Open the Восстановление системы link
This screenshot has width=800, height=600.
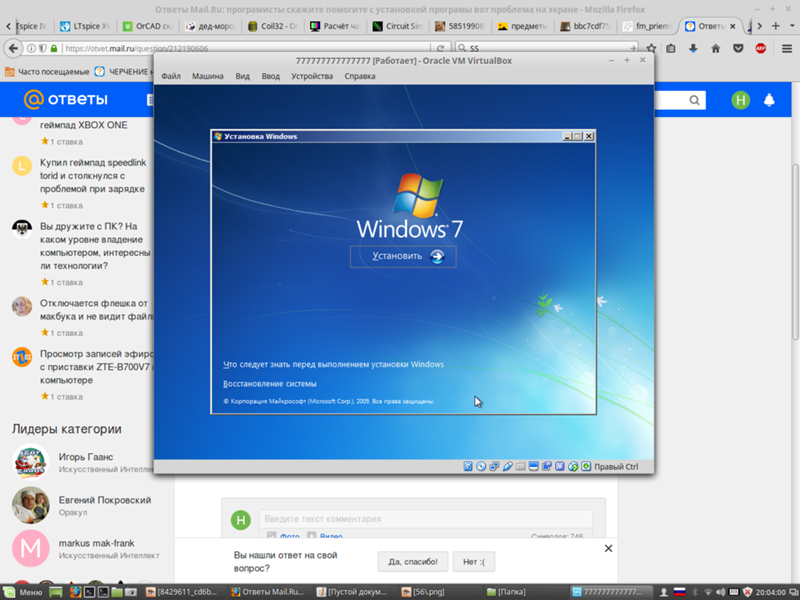click(x=269, y=384)
